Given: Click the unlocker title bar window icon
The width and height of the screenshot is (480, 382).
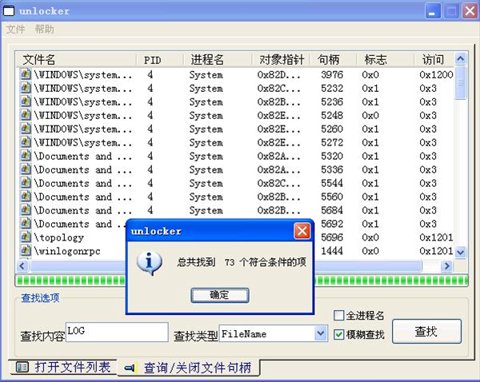Looking at the screenshot, I should click(x=9, y=11).
